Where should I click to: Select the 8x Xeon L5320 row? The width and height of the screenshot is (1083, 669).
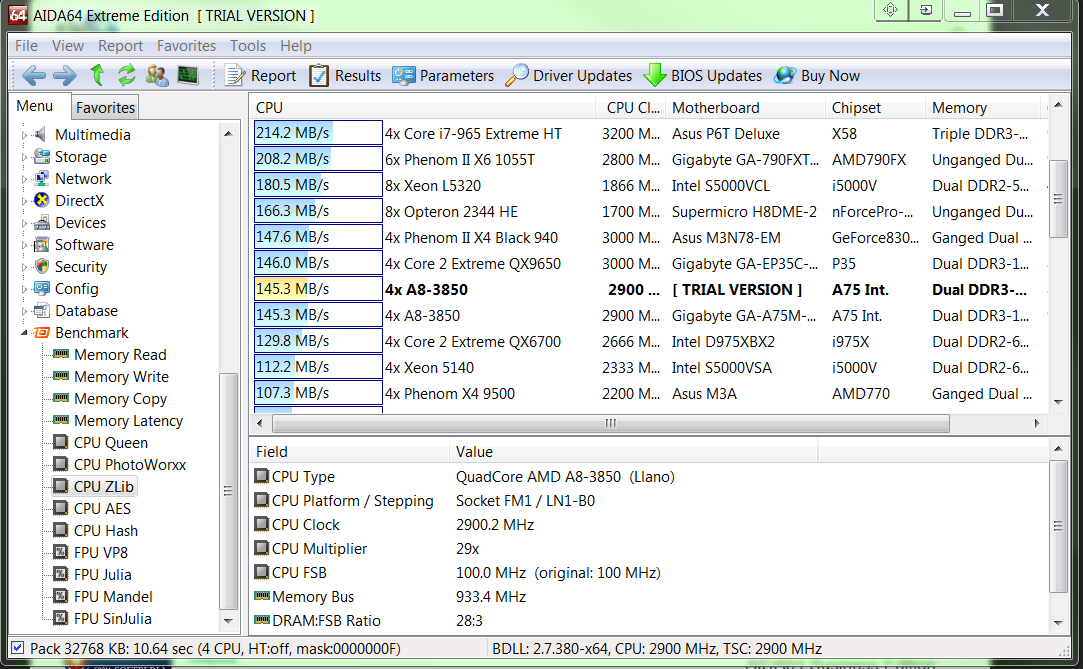(x=649, y=186)
